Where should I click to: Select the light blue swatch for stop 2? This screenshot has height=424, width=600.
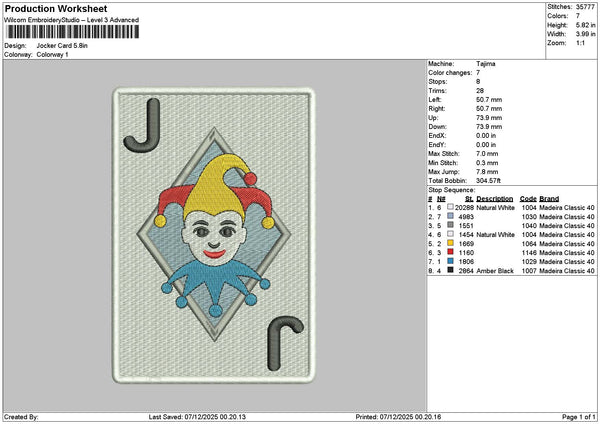click(450, 217)
